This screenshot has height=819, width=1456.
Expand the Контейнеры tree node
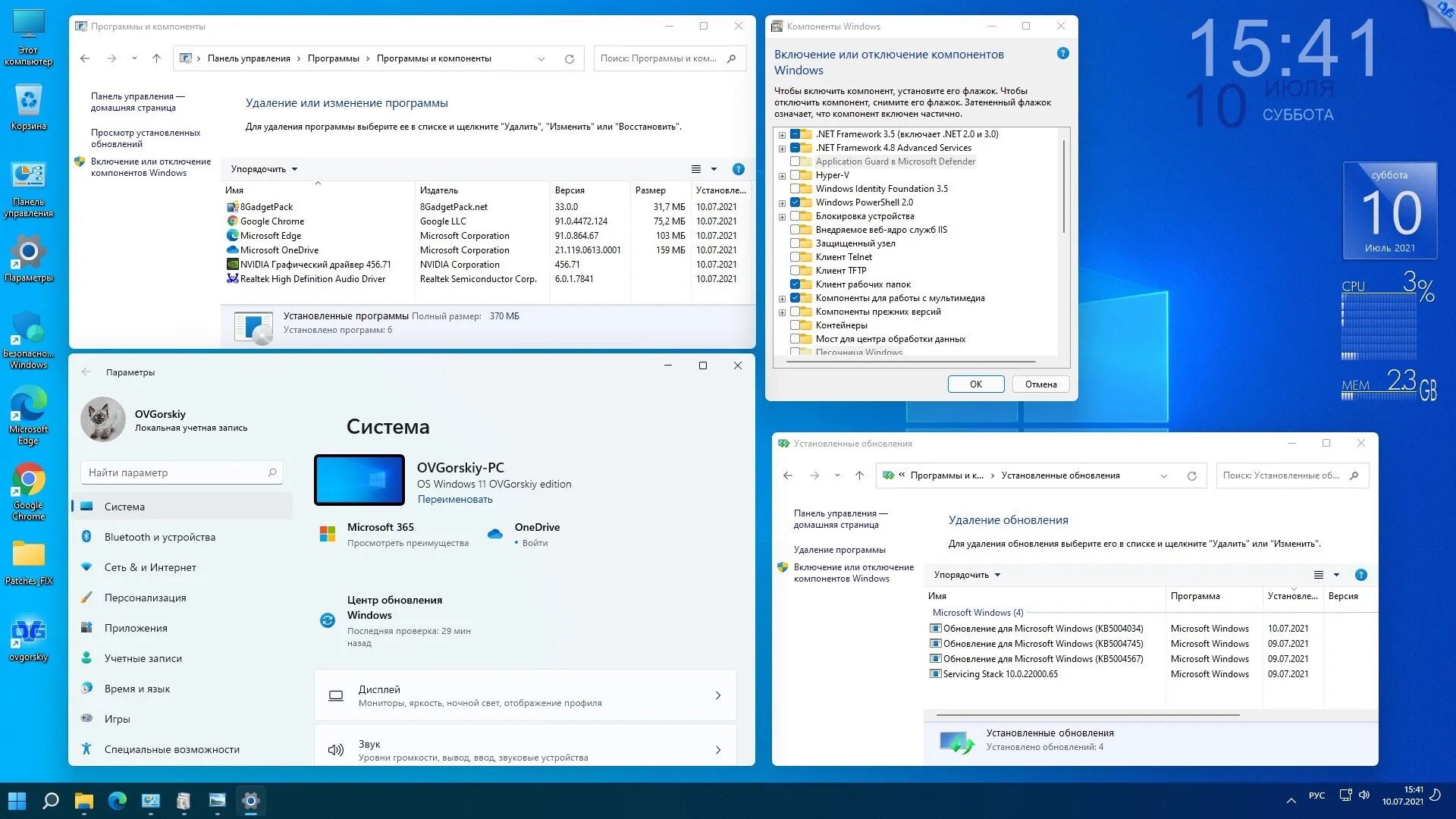[783, 325]
